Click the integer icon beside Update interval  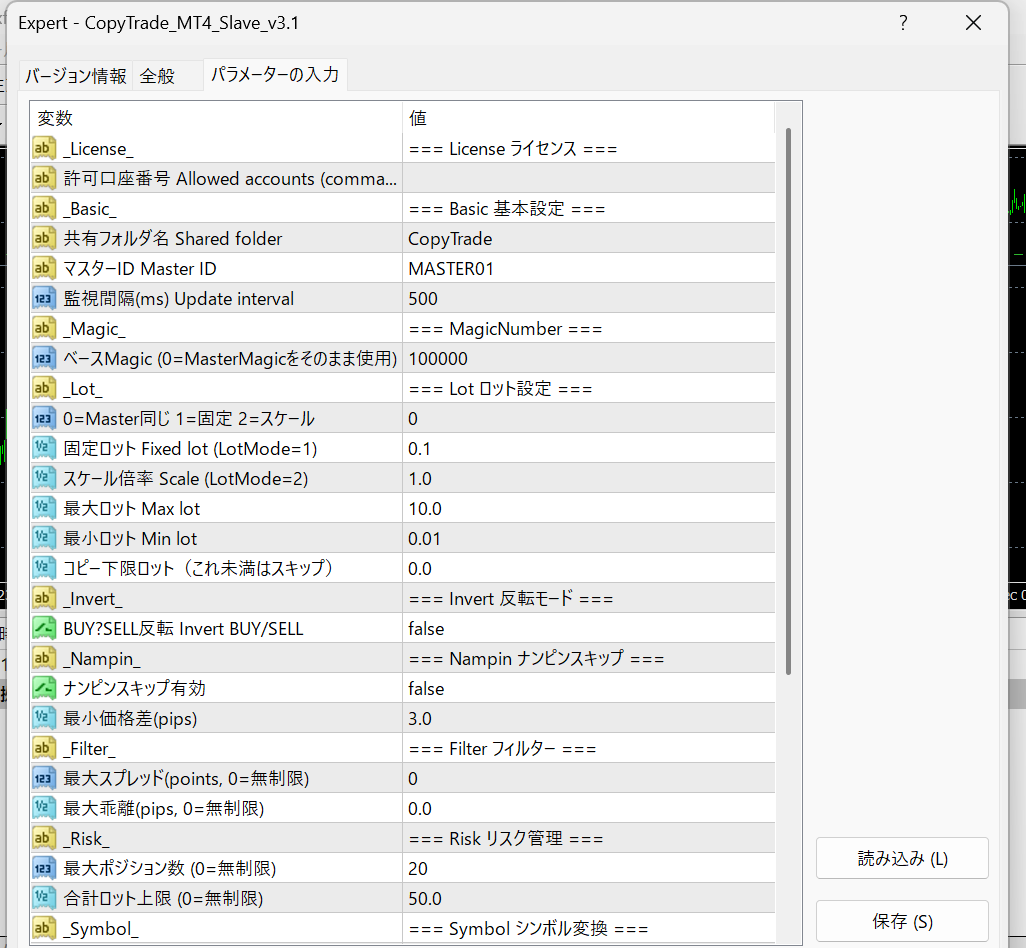(44, 299)
